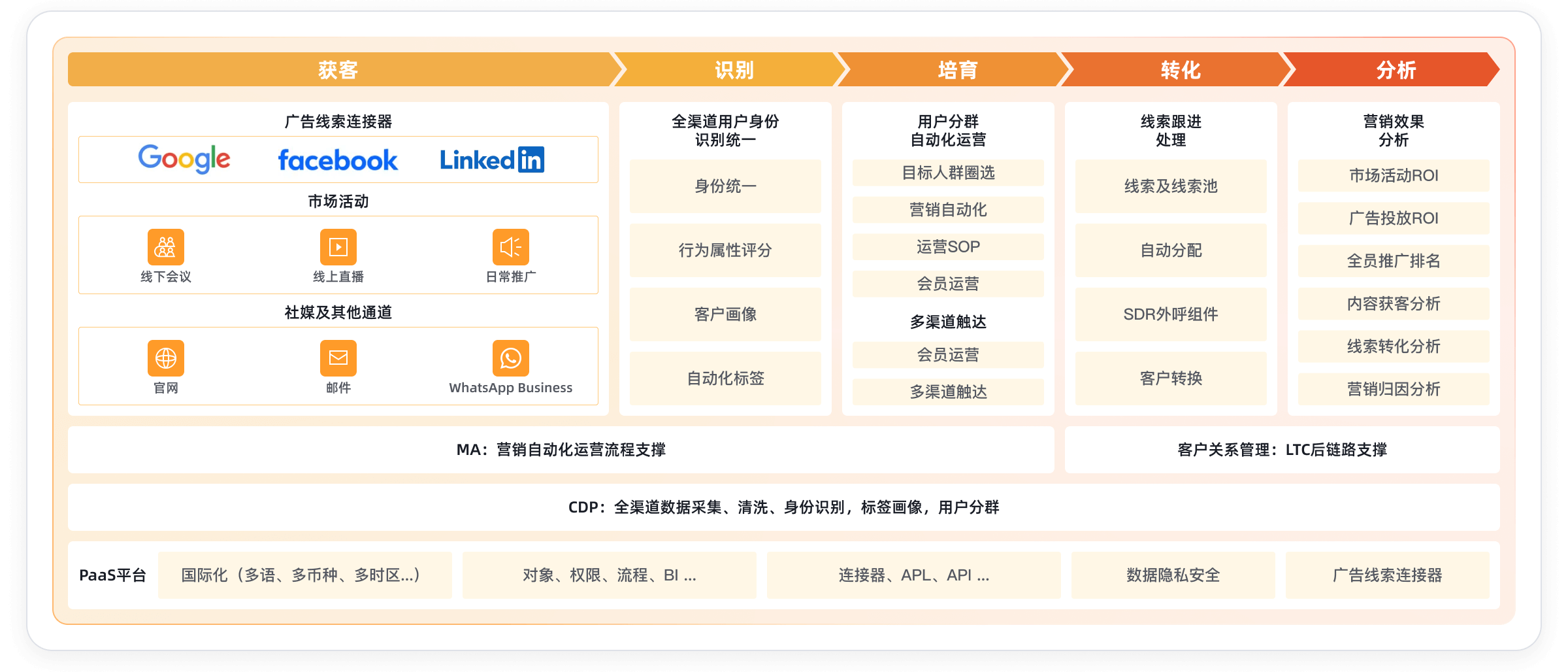Click the 邮件 envelope icon
1568x672 pixels.
[x=338, y=358]
